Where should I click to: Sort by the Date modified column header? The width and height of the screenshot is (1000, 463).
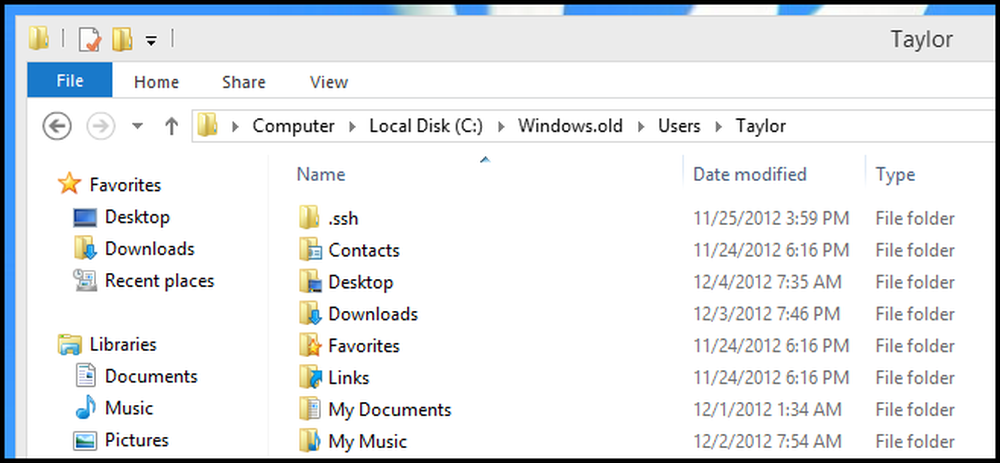pyautogui.click(x=750, y=174)
